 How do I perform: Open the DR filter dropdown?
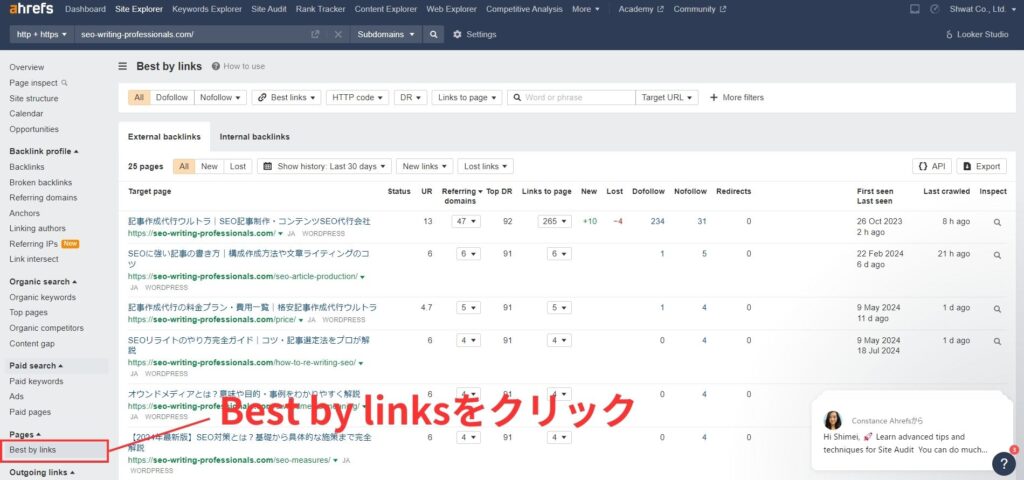(410, 97)
